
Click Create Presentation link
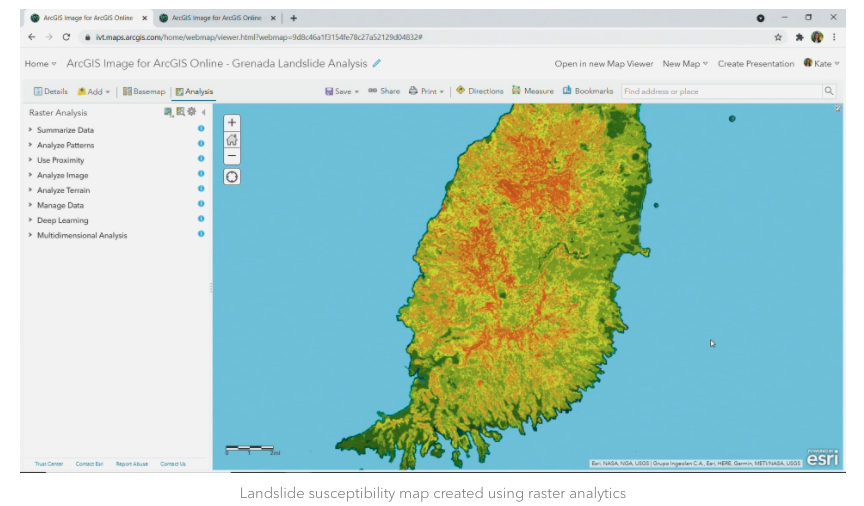(756, 64)
